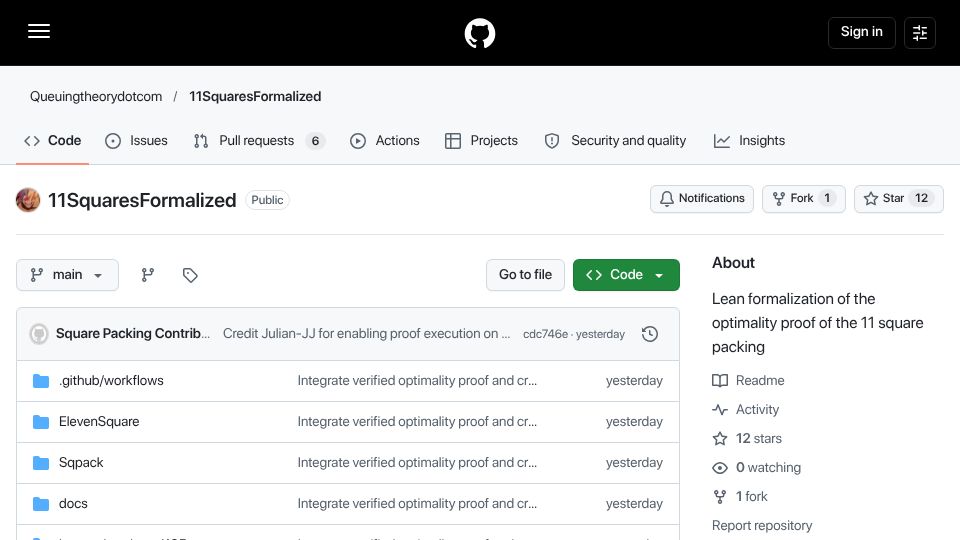View tags icon
This screenshot has height=540, width=960.
[190, 275]
